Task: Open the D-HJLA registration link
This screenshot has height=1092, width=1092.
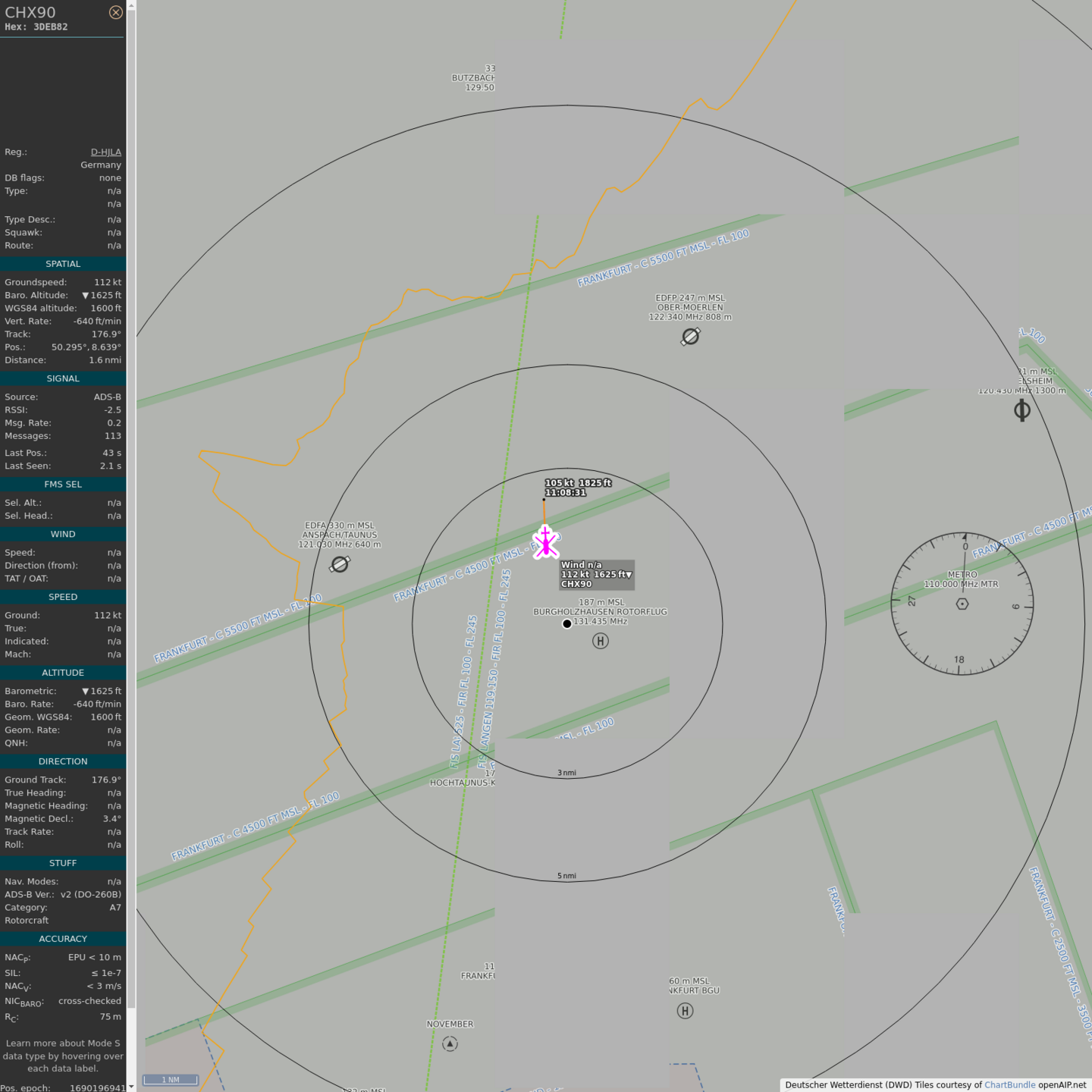Action: (105, 152)
